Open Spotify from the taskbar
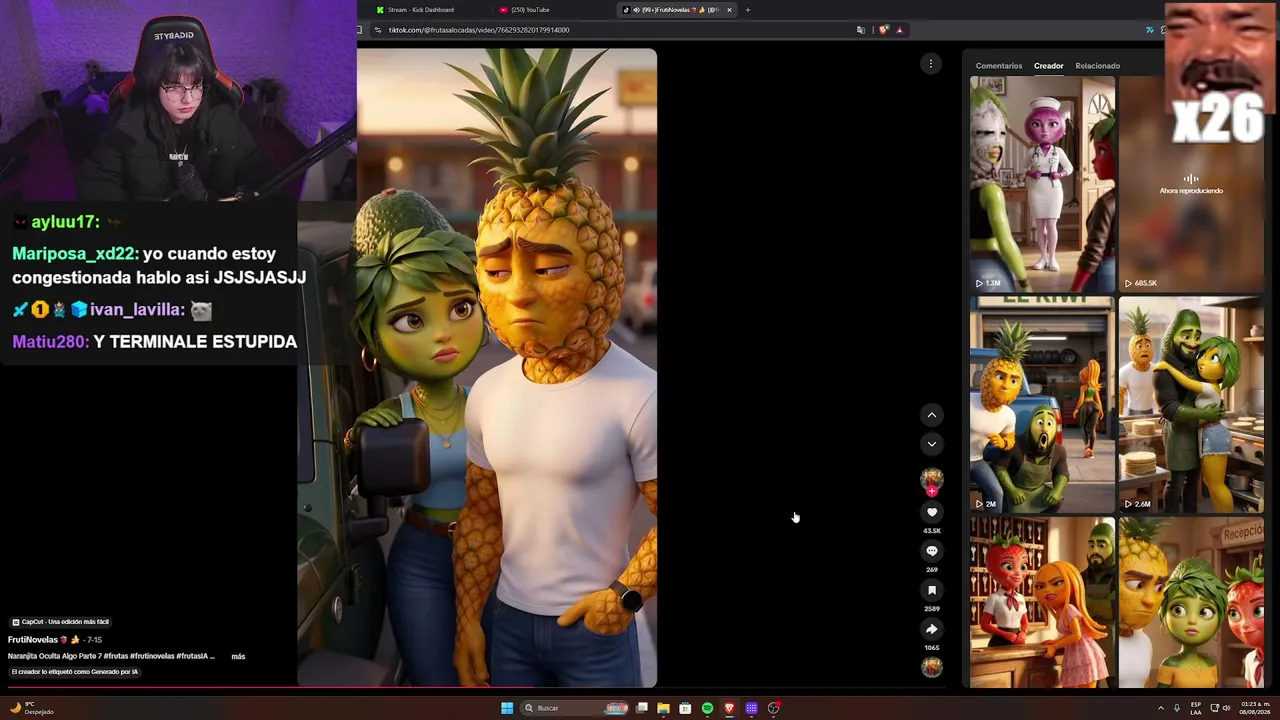Image resolution: width=1280 pixels, height=720 pixels. click(707, 708)
